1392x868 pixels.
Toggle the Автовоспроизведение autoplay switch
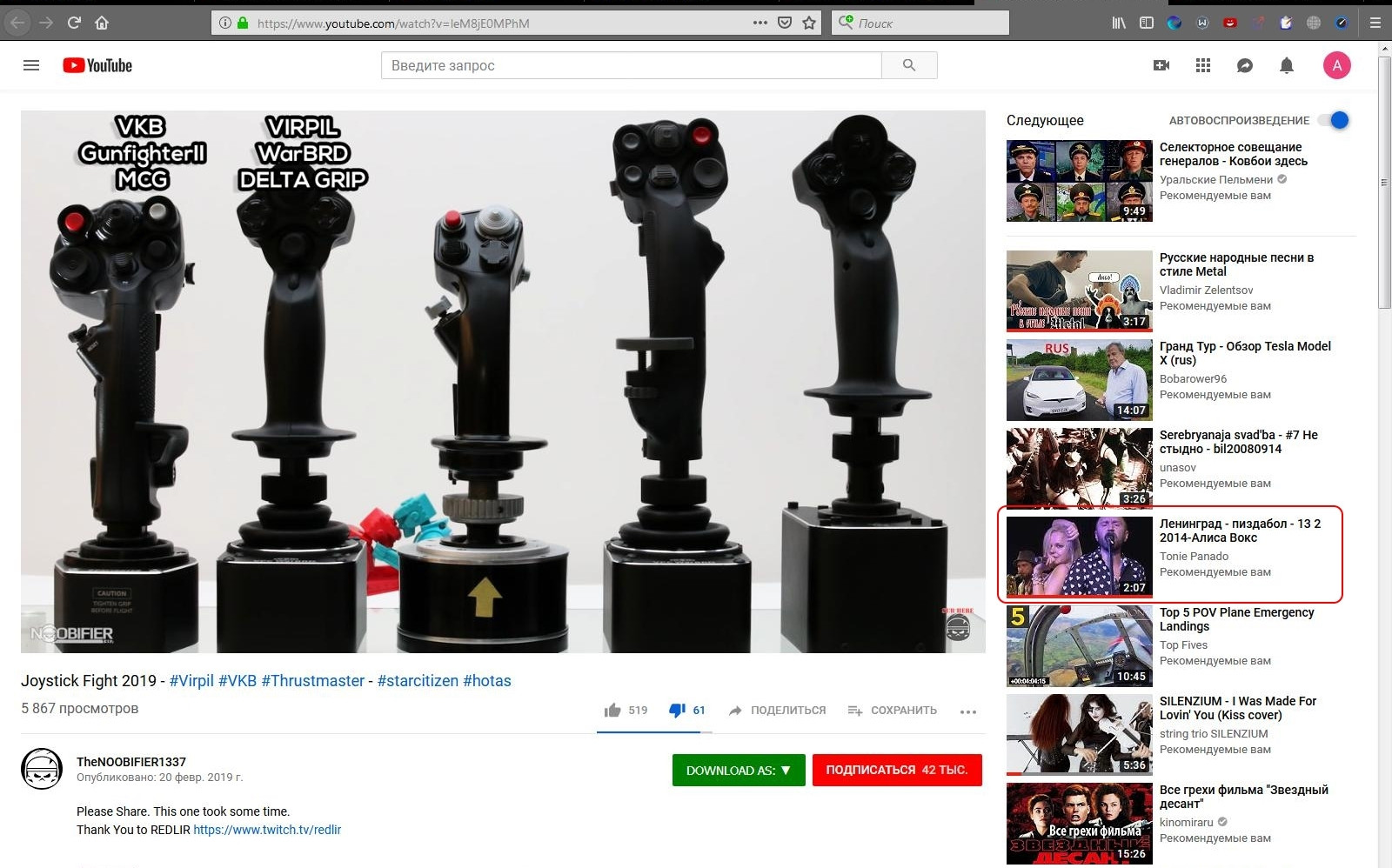(1334, 120)
